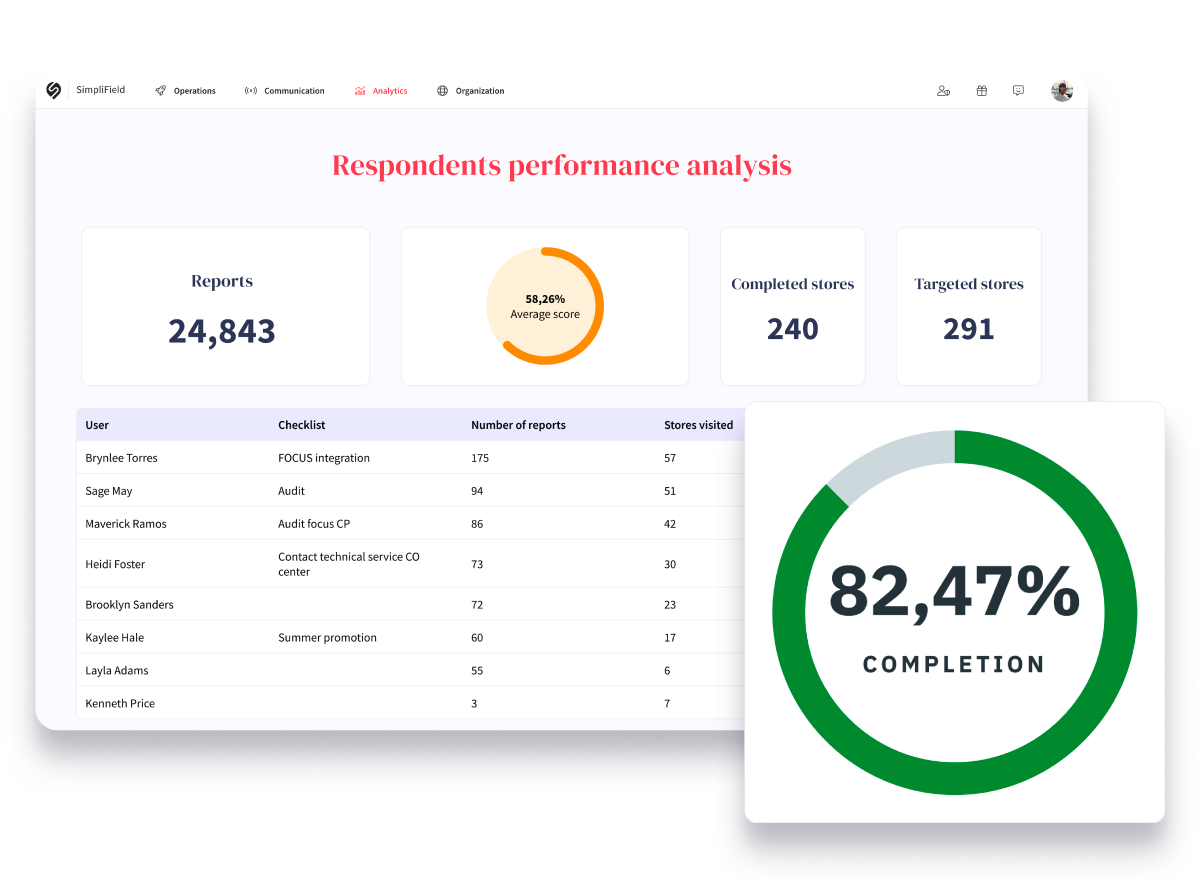The width and height of the screenshot is (1200, 887).
Task: Click the 94 reports value
Action: [477, 491]
